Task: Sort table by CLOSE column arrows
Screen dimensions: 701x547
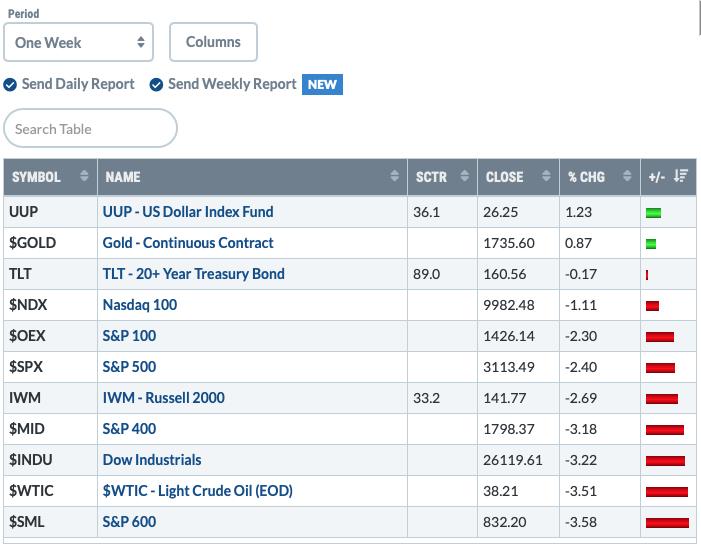Action: 546,176
